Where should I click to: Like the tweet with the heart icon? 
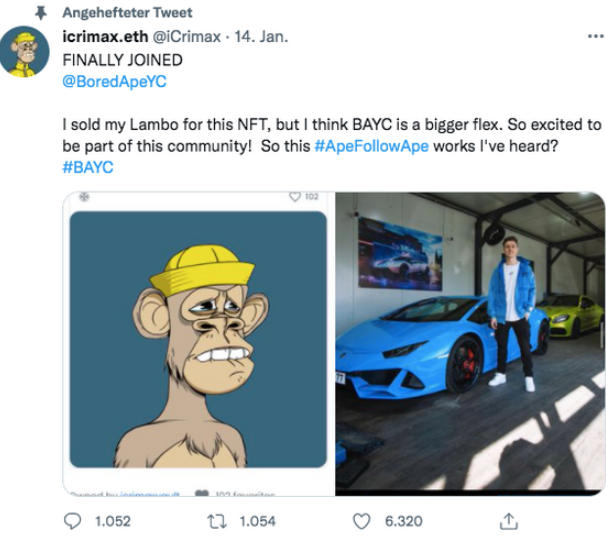click(363, 521)
